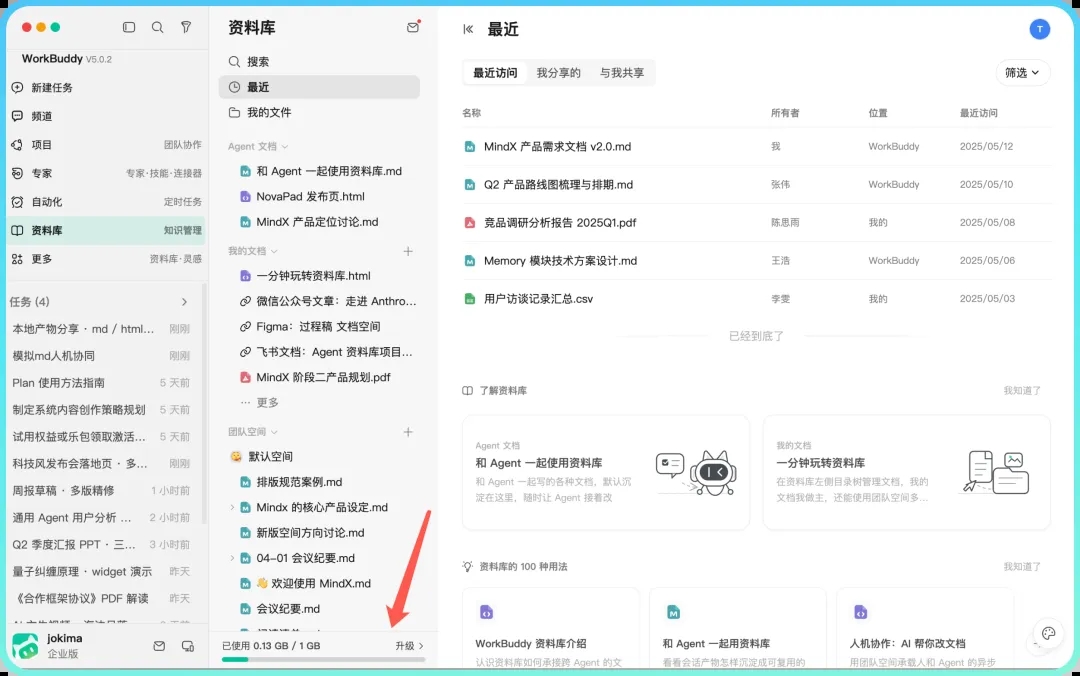Viewport: 1080px width, 676px height.
Task: Add a team space with plus icon
Action: 408,432
